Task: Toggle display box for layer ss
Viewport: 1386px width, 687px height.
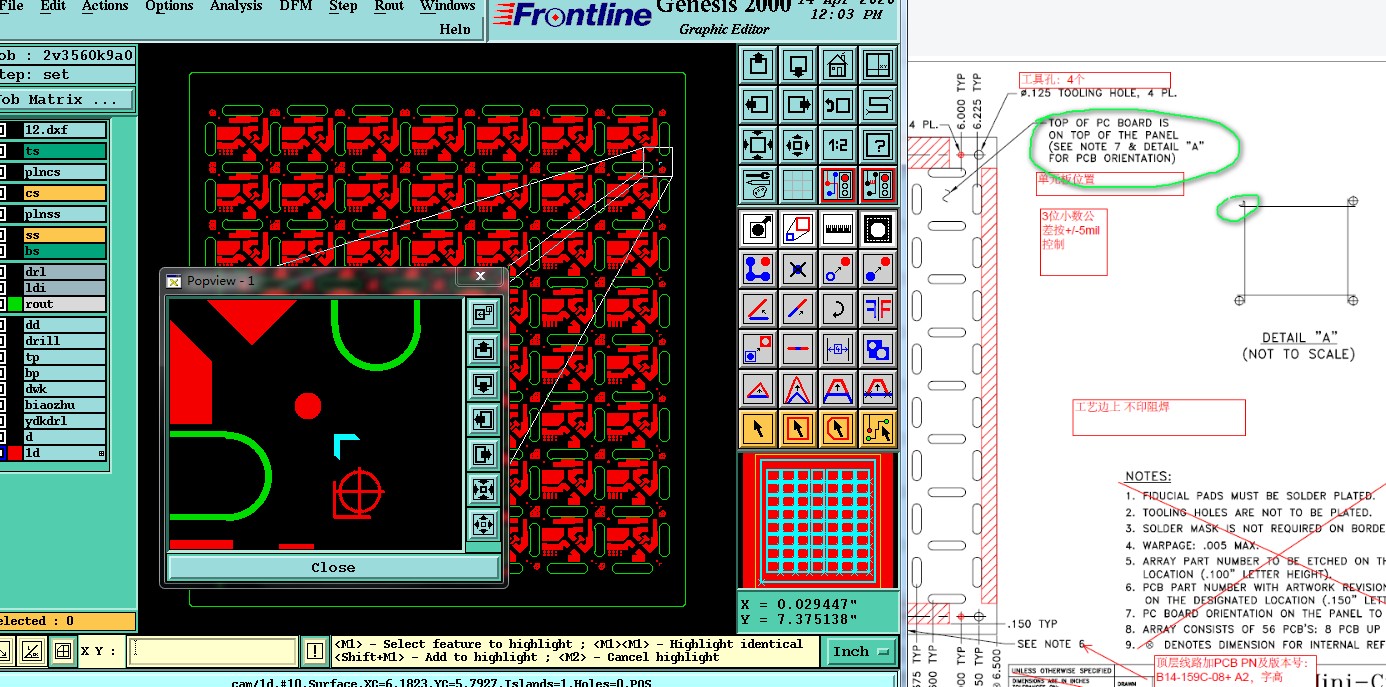Action: click(x=3, y=235)
